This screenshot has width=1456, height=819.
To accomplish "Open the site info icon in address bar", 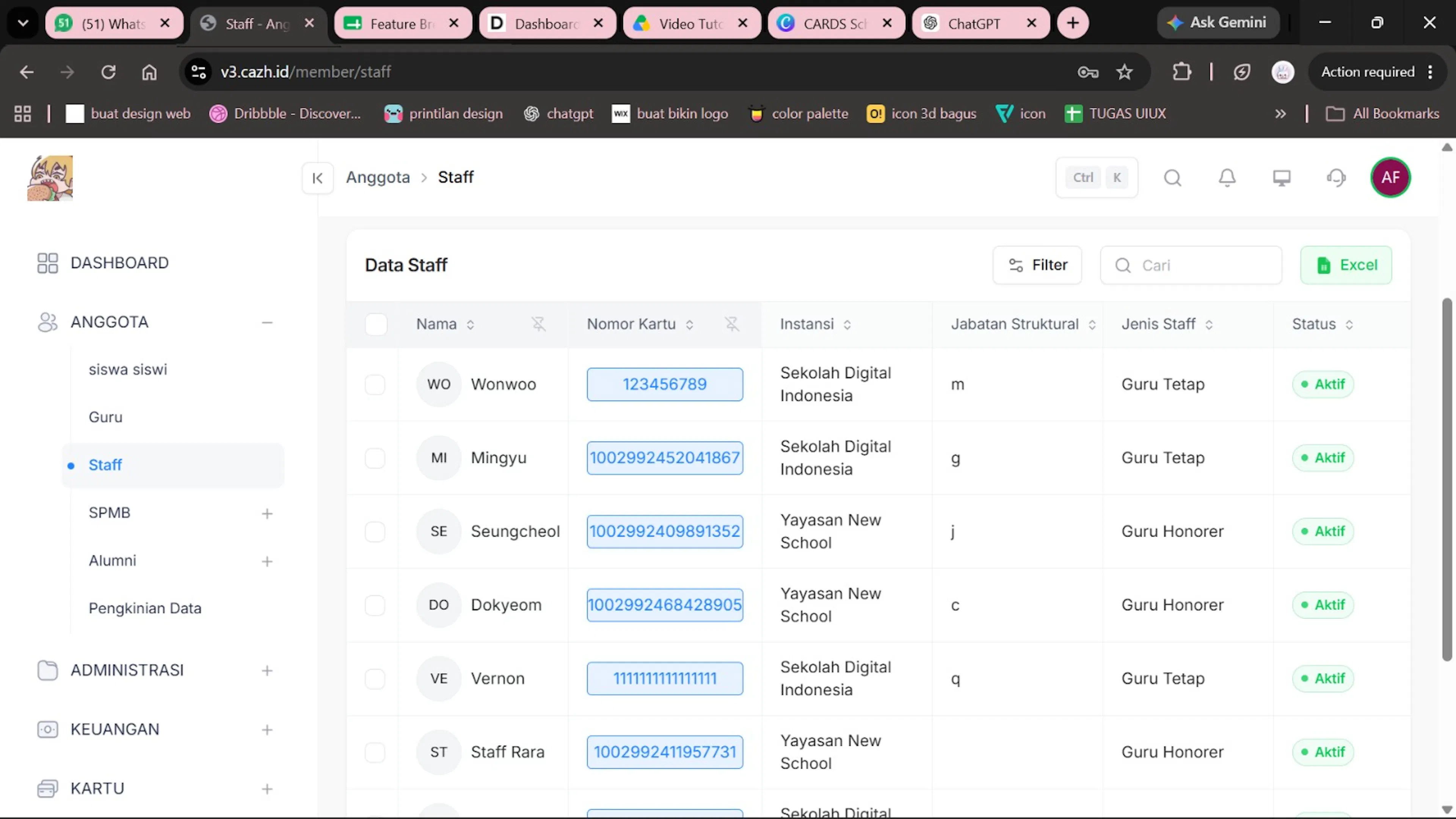I will click(x=199, y=72).
